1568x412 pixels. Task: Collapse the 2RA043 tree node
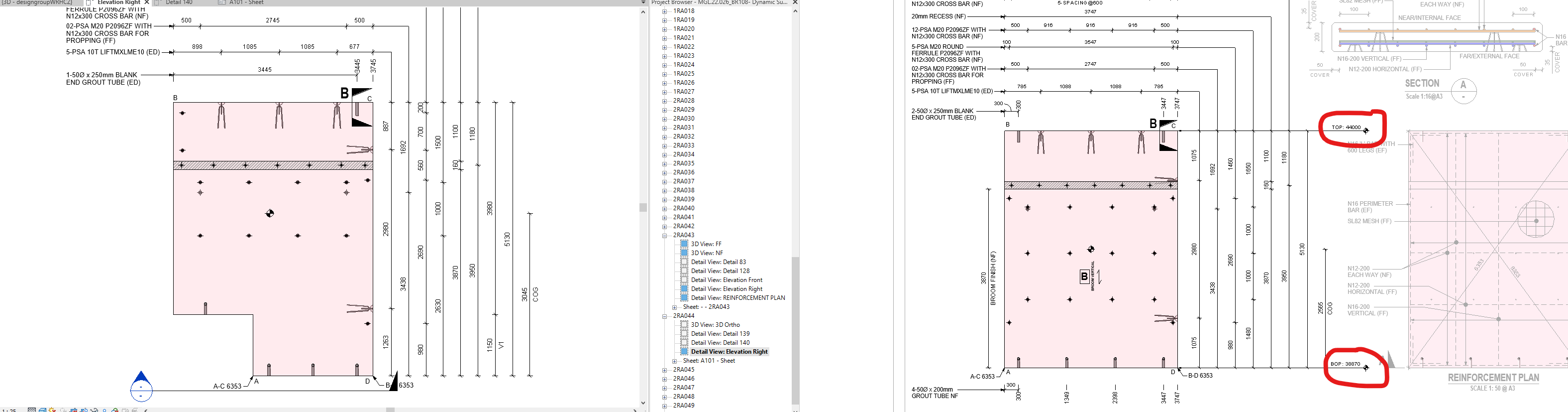point(665,235)
